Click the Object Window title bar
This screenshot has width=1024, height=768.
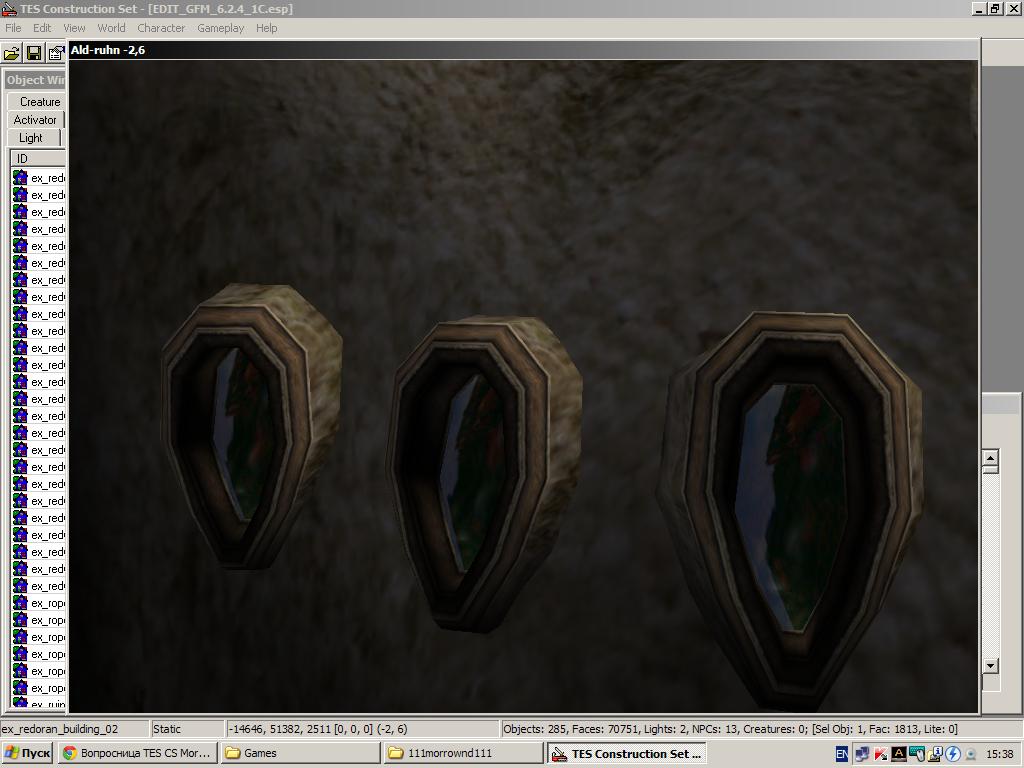coord(35,80)
